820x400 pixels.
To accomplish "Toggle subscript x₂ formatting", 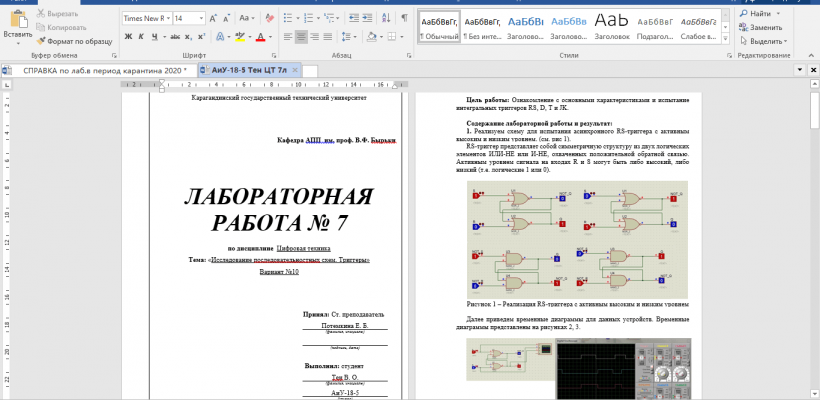I will pos(188,37).
